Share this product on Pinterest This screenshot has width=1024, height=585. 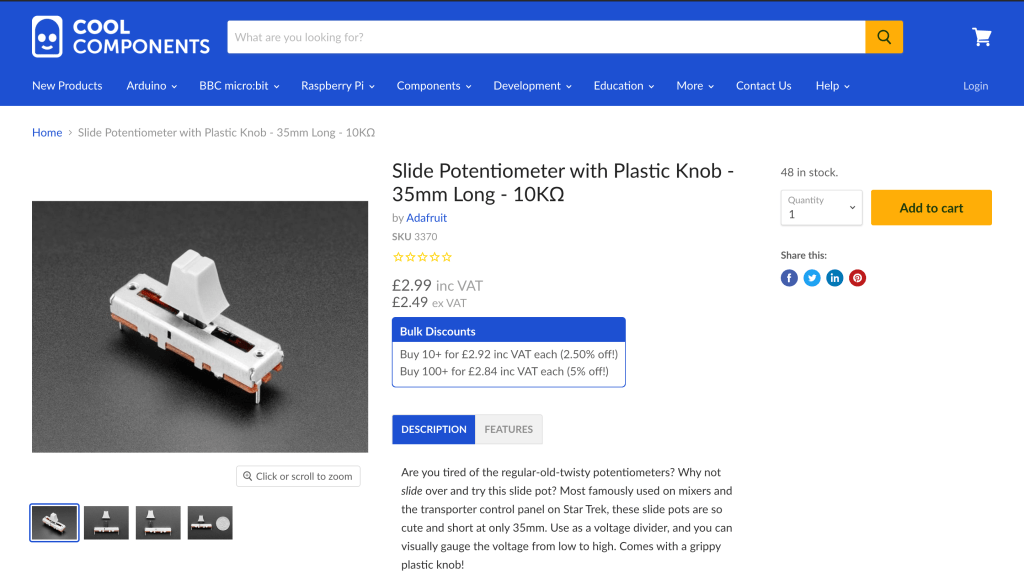[x=857, y=278]
